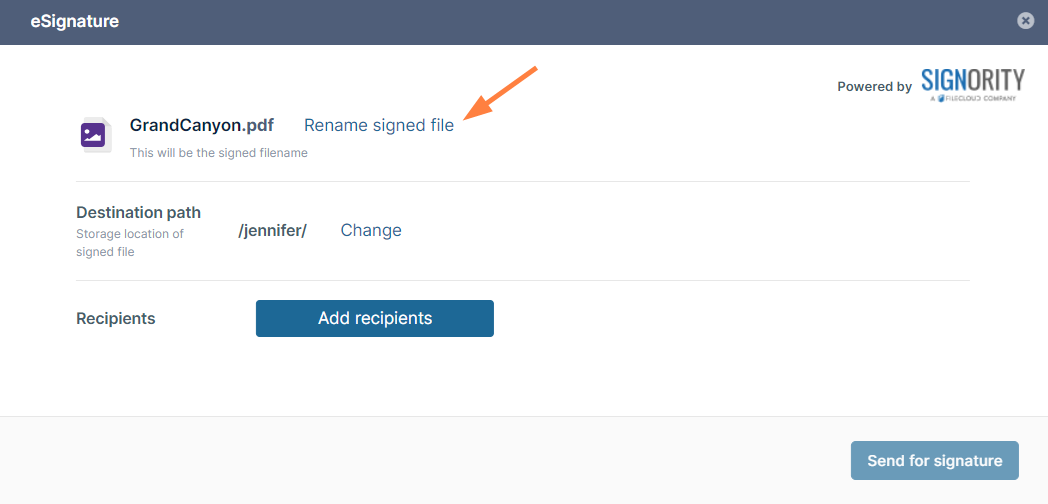The width and height of the screenshot is (1048, 504).
Task: Close the eSignature dialog
Action: click(x=1025, y=21)
